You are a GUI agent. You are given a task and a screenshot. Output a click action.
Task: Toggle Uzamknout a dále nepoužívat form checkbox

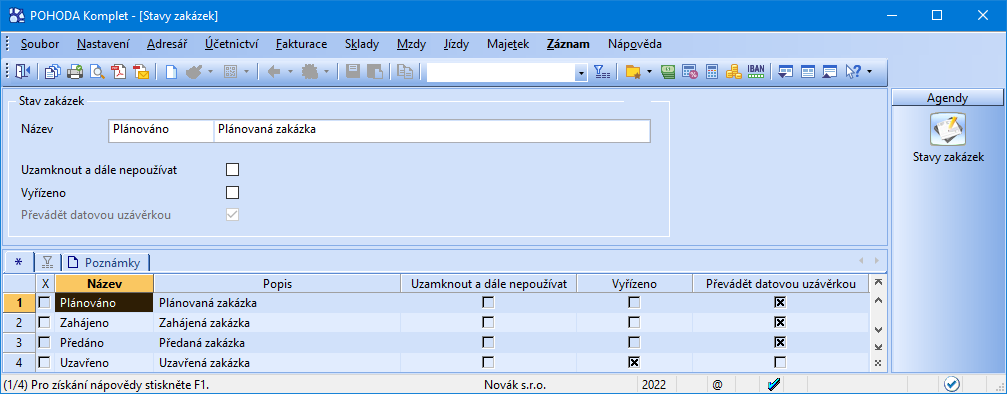pos(232,170)
